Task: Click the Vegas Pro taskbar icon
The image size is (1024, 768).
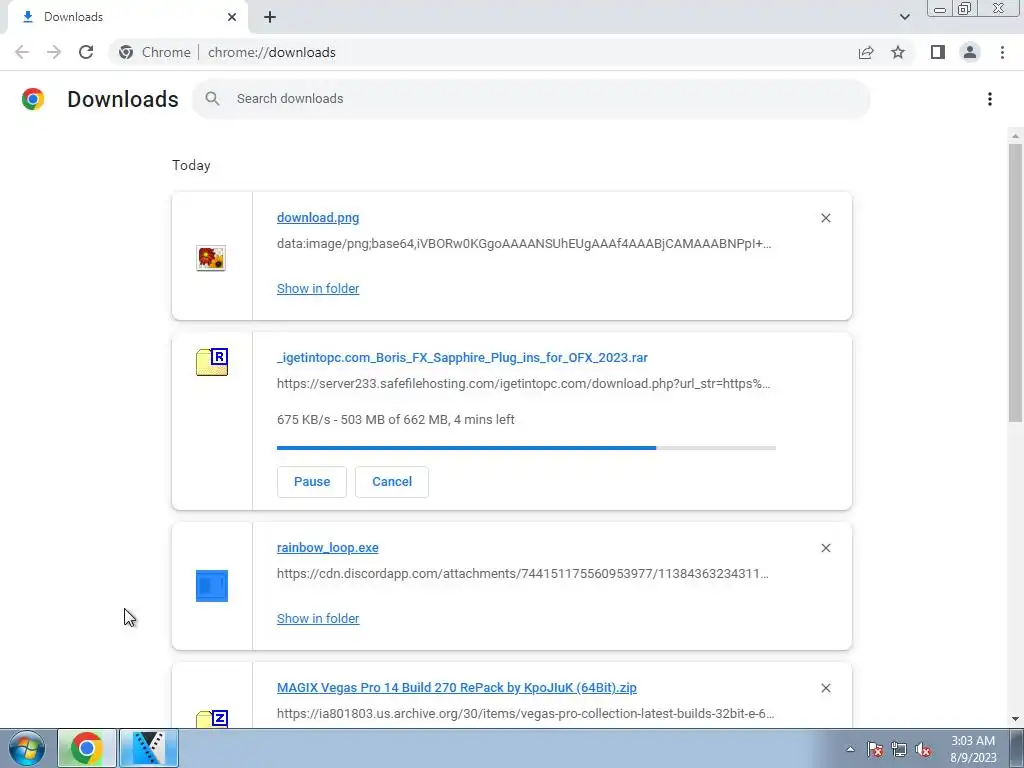Action: click(x=149, y=748)
